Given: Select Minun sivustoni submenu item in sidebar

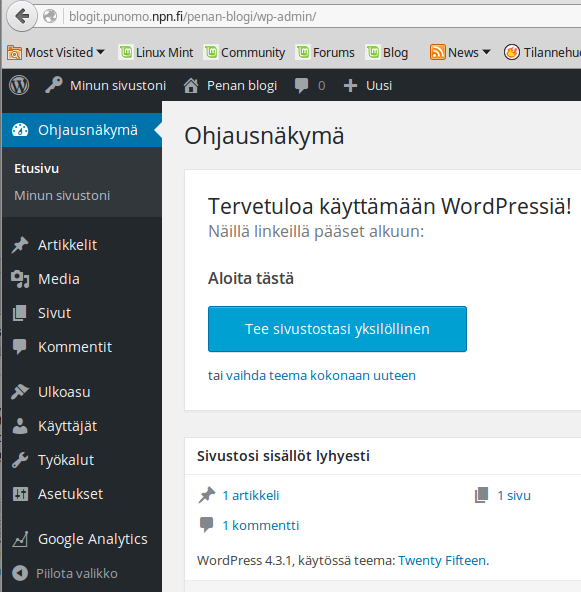Looking at the screenshot, I should click(x=62, y=196).
